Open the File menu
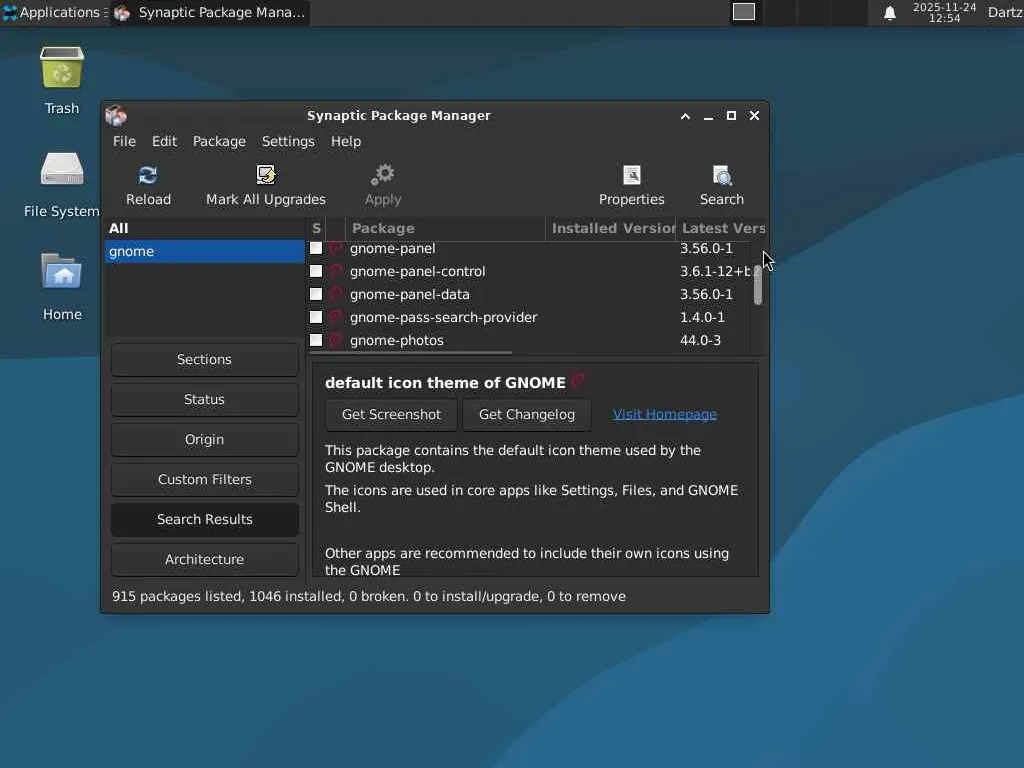This screenshot has height=768, width=1024. (124, 141)
